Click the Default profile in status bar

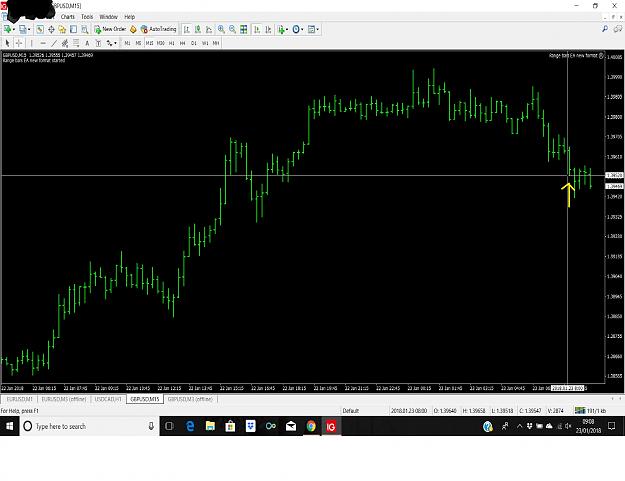tap(351, 410)
